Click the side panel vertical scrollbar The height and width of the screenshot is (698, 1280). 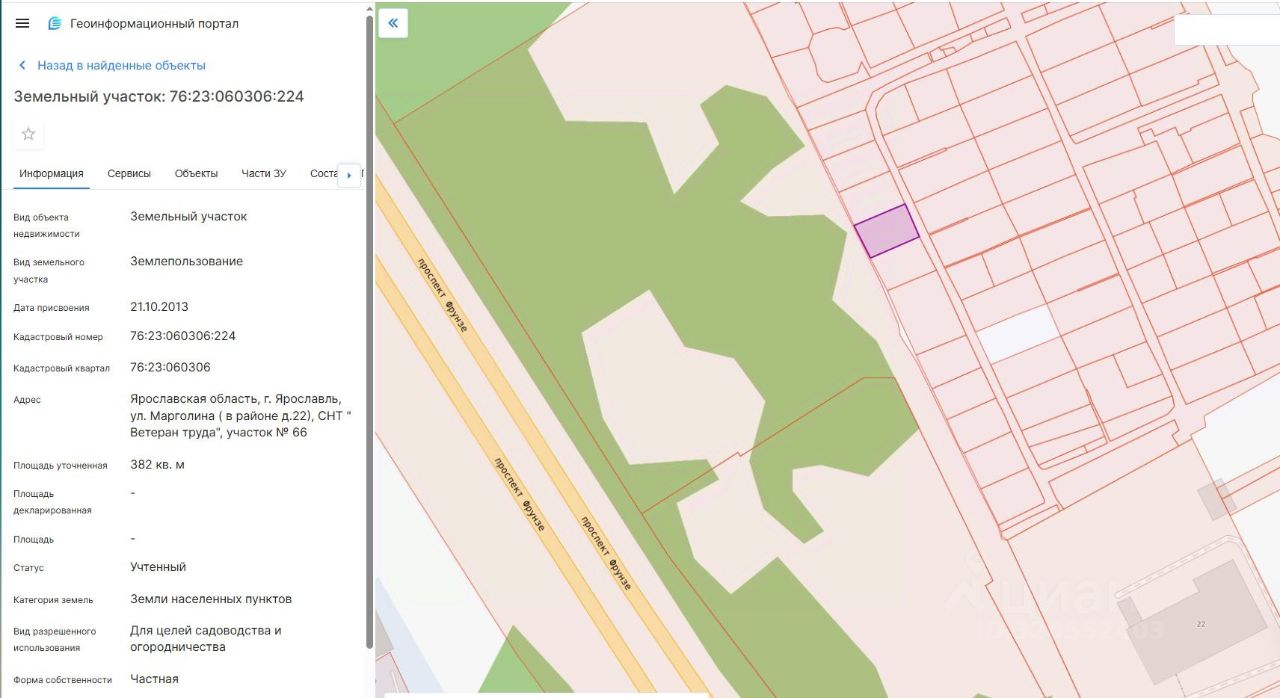(x=370, y=330)
